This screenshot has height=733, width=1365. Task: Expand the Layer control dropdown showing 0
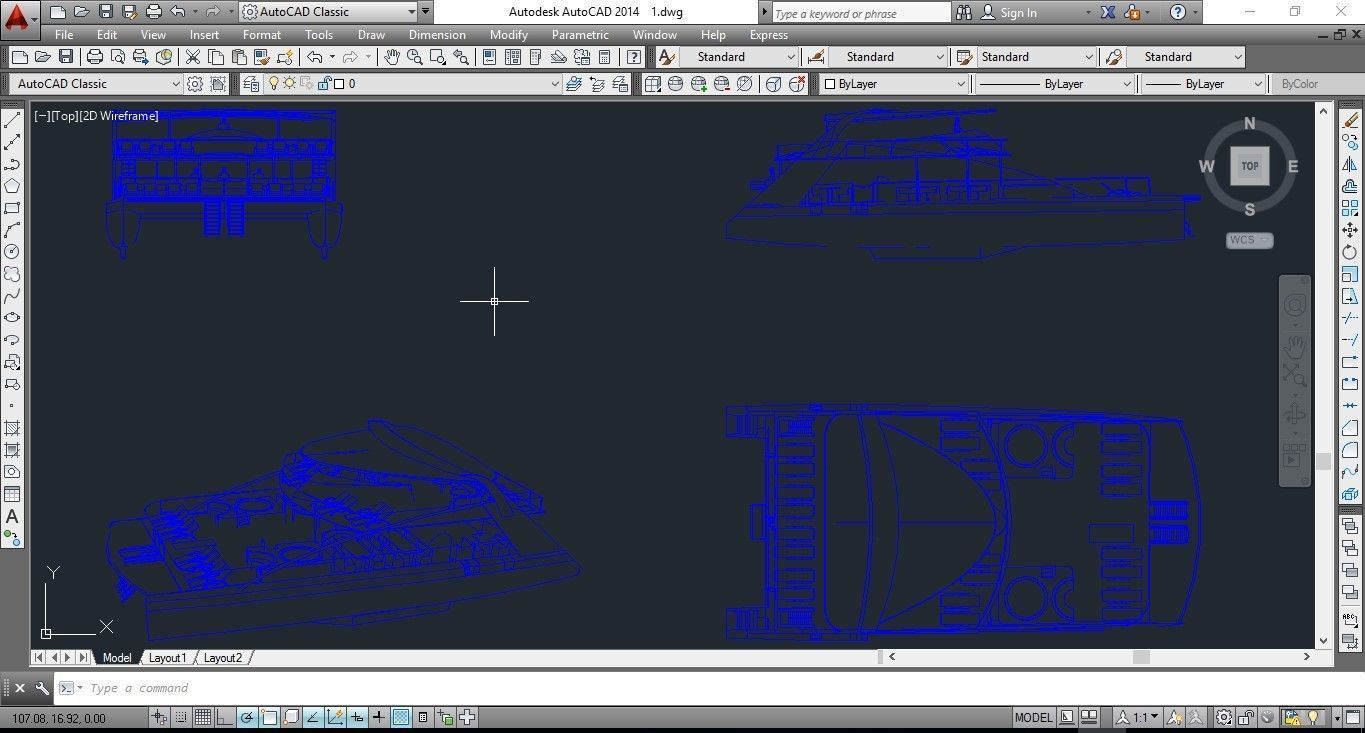(x=555, y=84)
